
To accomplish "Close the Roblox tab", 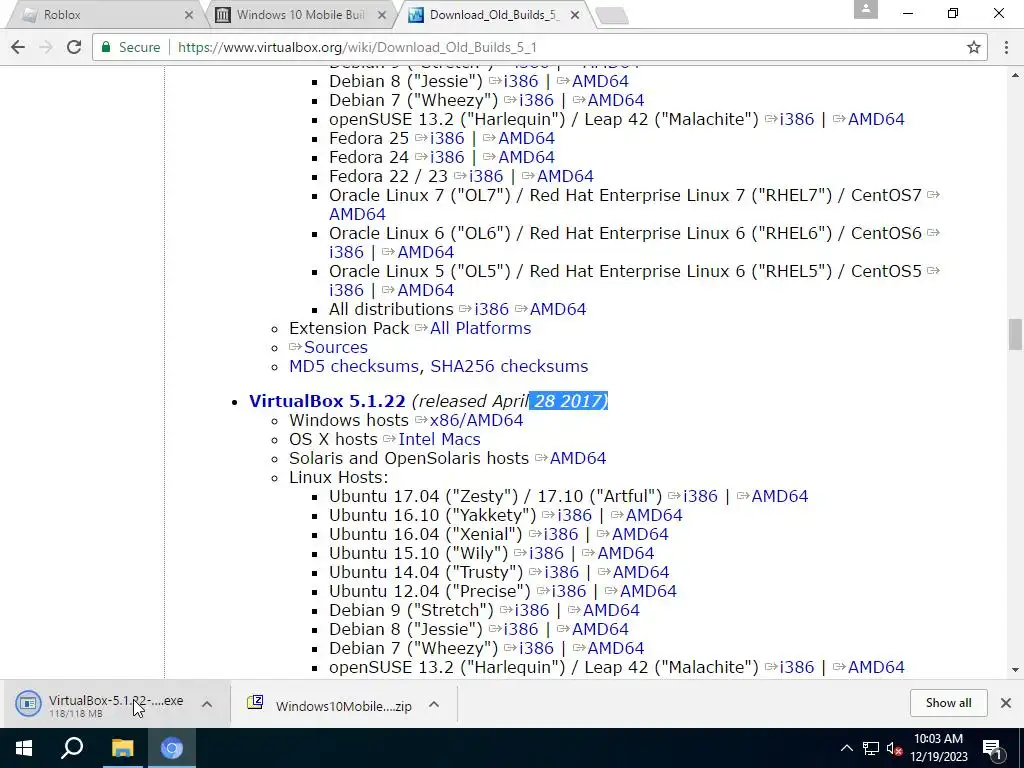I will (x=189, y=14).
